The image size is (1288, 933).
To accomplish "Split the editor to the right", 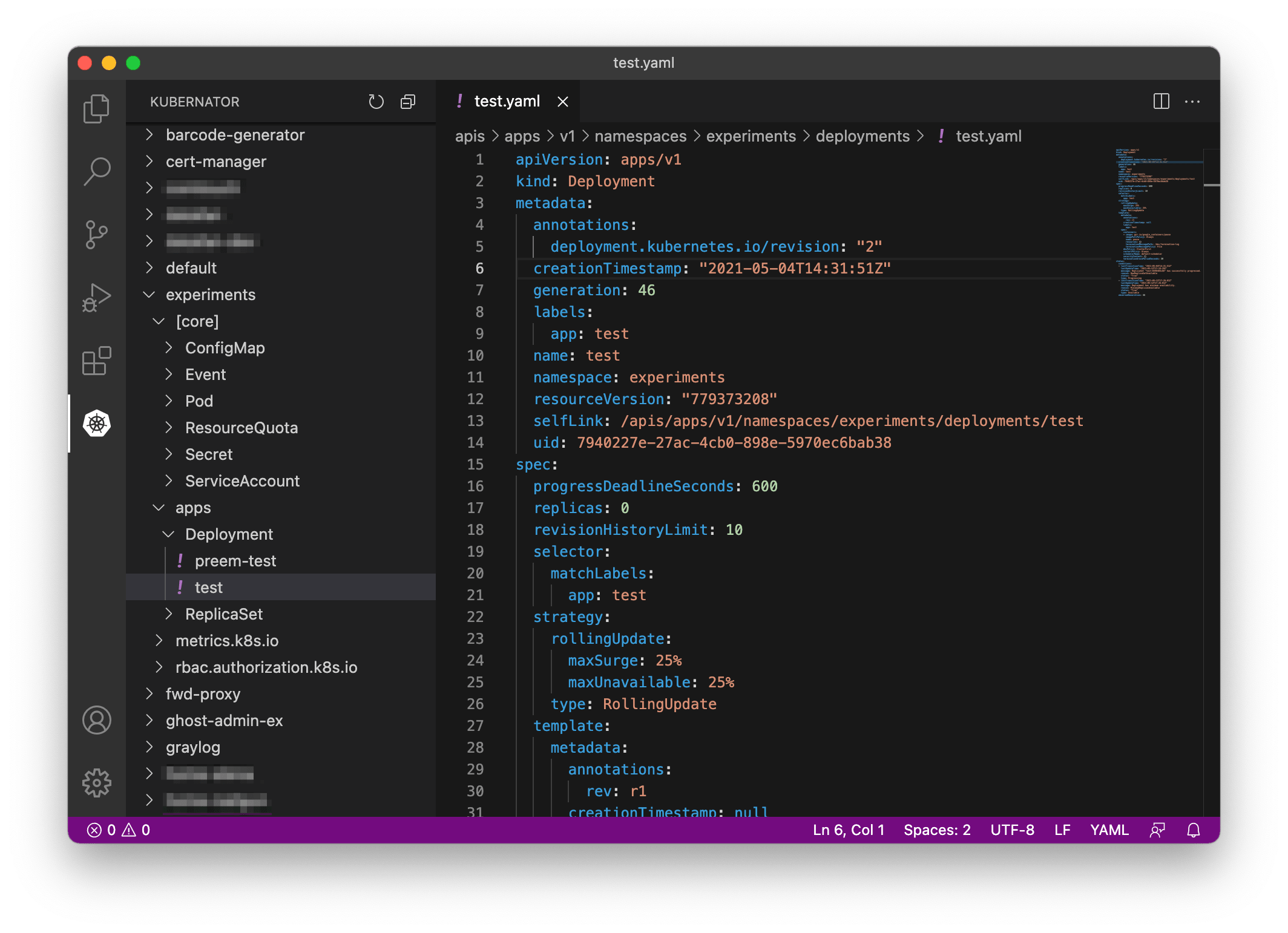I will [1161, 102].
